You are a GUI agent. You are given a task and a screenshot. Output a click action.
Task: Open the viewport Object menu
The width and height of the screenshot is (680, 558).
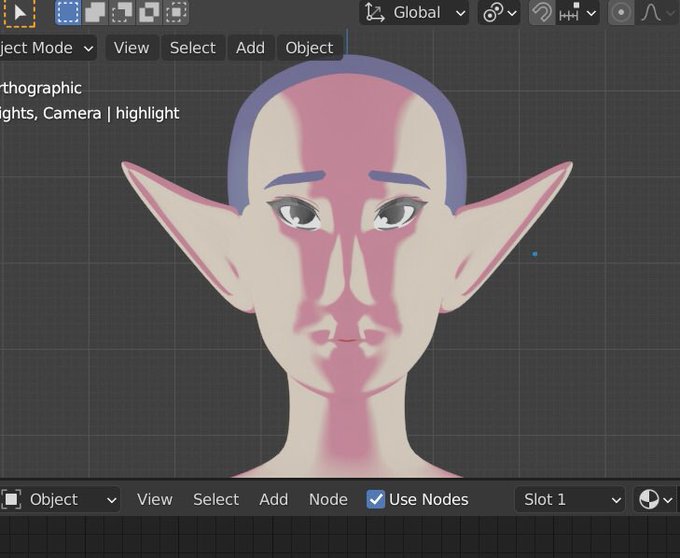click(309, 48)
